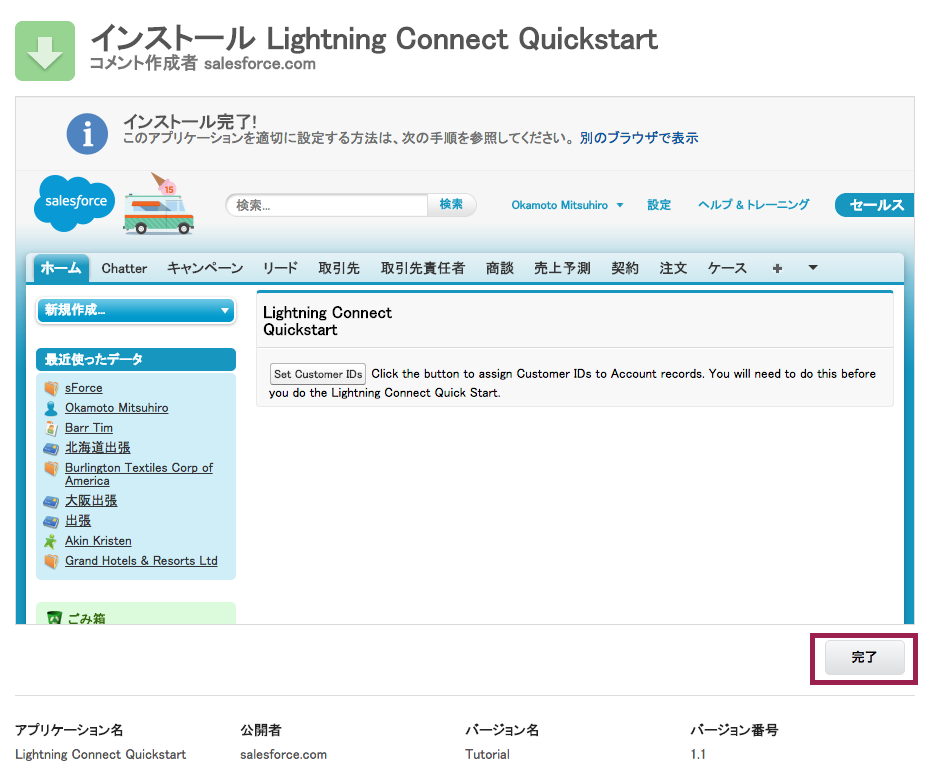Click the plus icon to show all tabs
The height and width of the screenshot is (775, 939).
[777, 268]
